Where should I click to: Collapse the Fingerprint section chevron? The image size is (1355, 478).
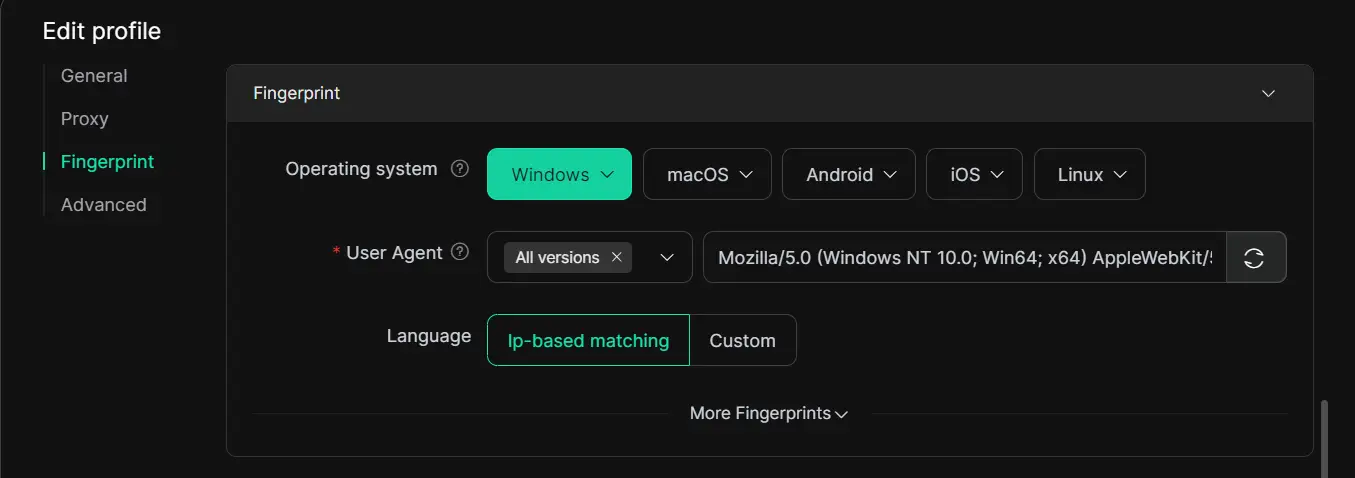1268,93
